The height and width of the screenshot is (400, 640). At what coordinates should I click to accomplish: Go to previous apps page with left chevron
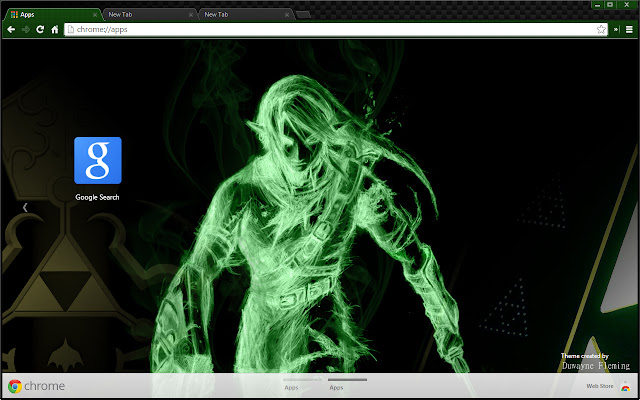[25, 207]
